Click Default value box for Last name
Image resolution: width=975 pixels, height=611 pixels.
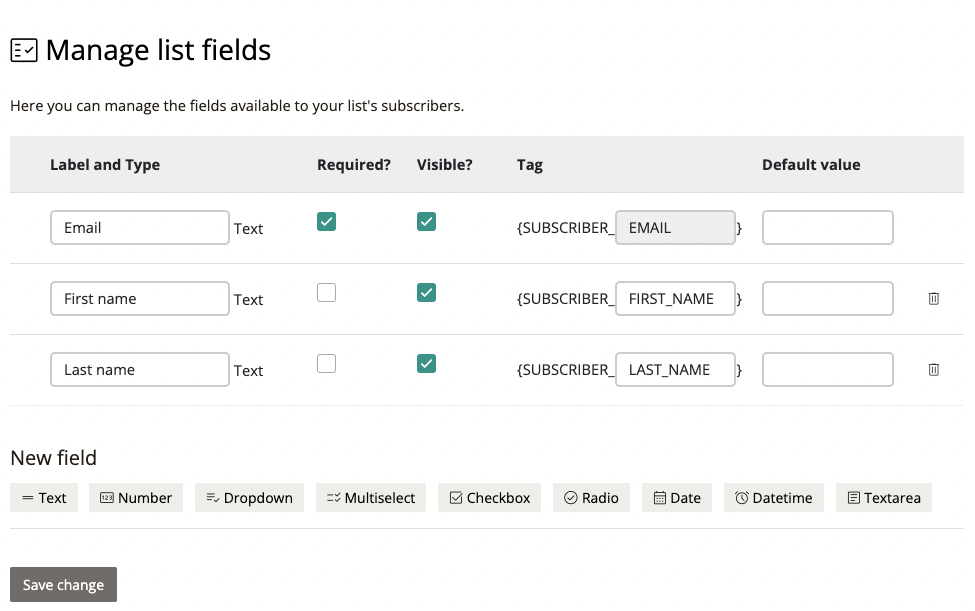click(x=827, y=370)
